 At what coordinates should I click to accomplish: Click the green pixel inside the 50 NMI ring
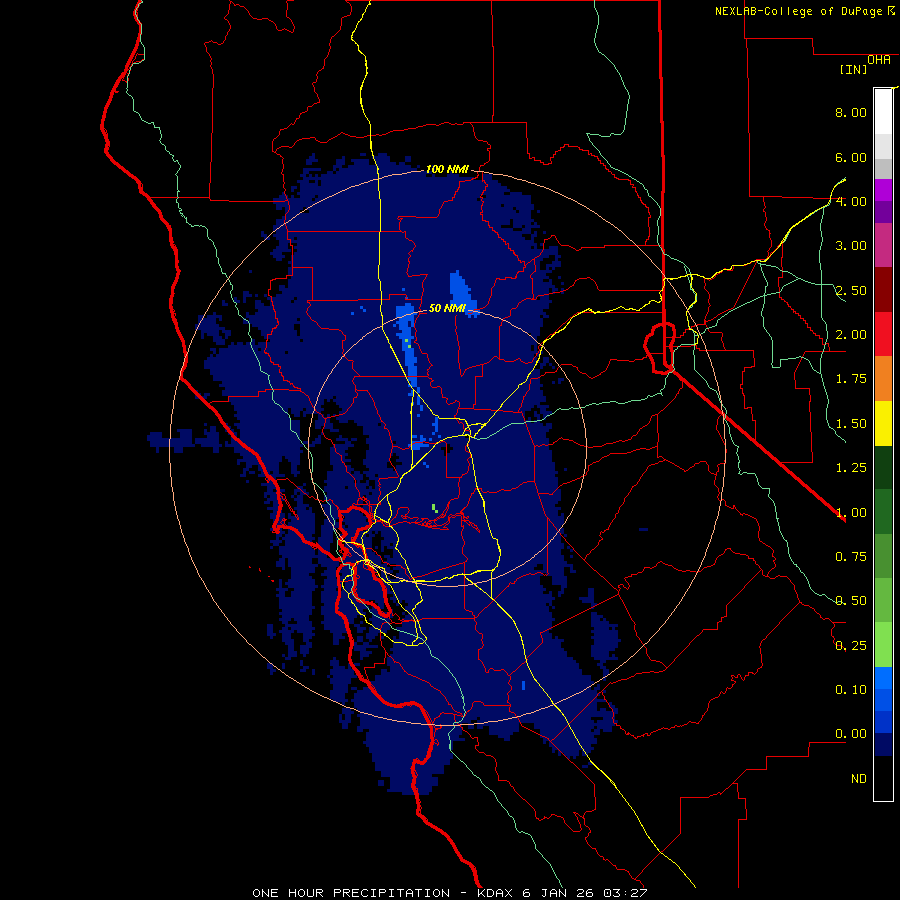(x=435, y=508)
